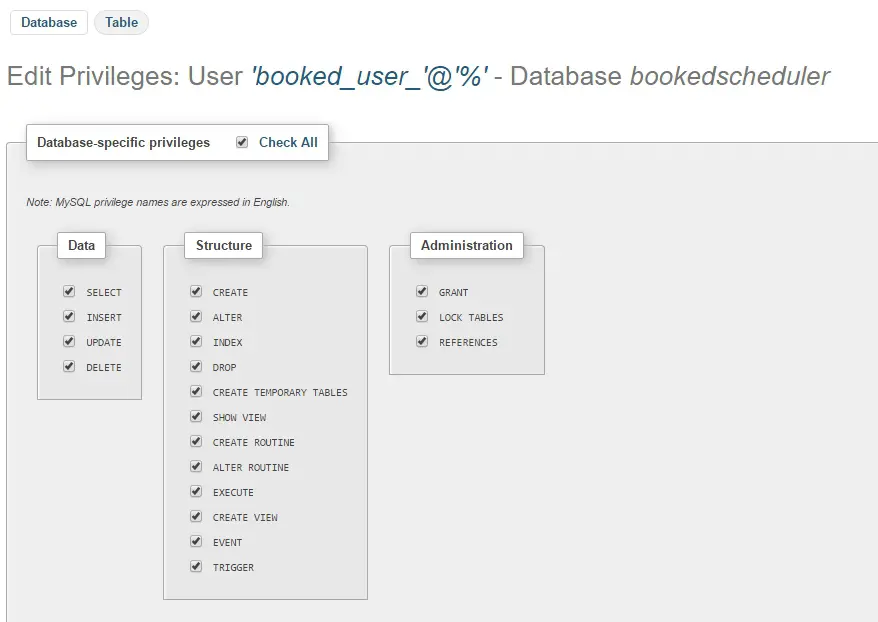Uncheck the GRANT privilege

pyautogui.click(x=422, y=291)
